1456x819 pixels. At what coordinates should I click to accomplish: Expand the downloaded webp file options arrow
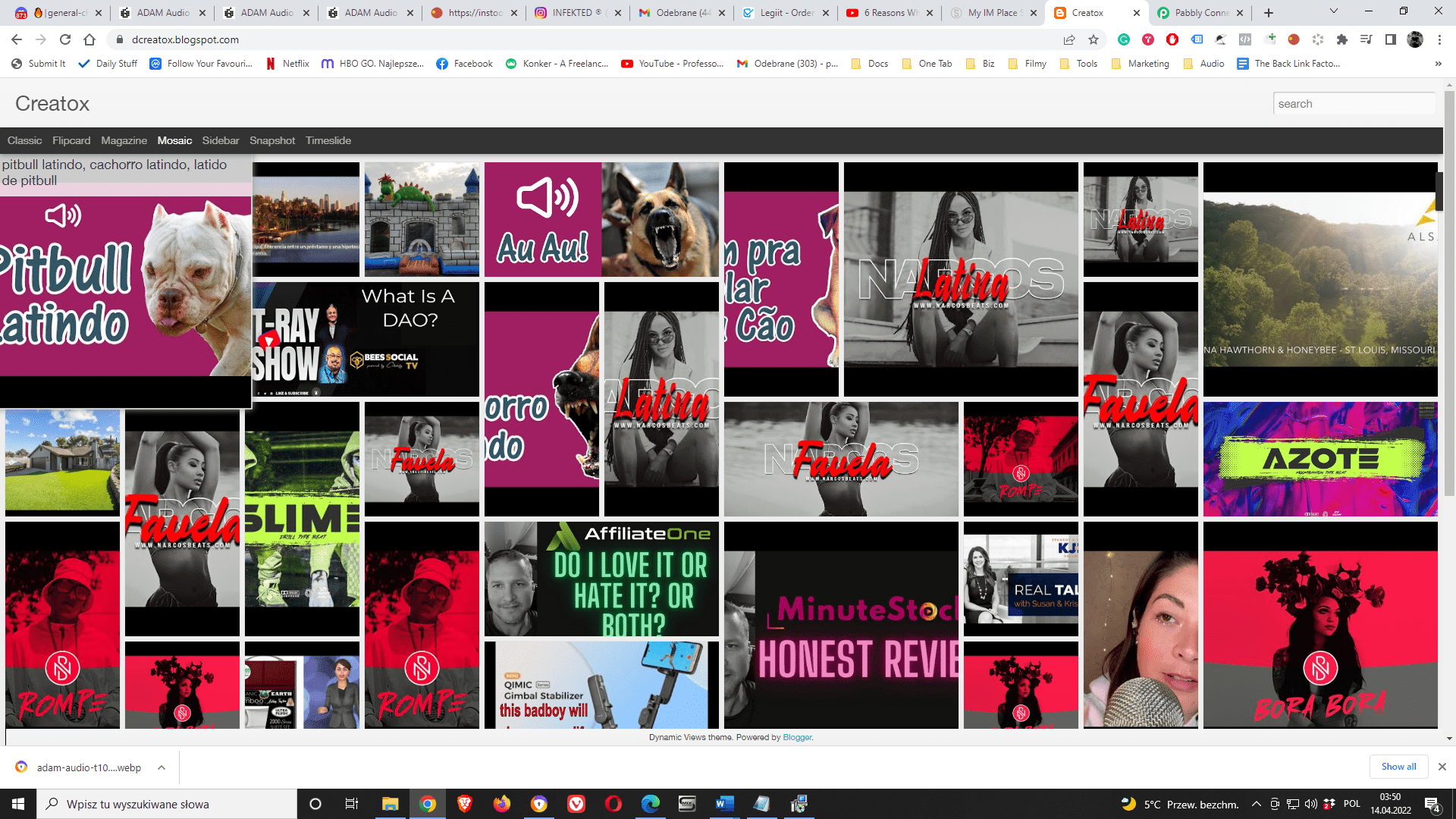pyautogui.click(x=162, y=767)
